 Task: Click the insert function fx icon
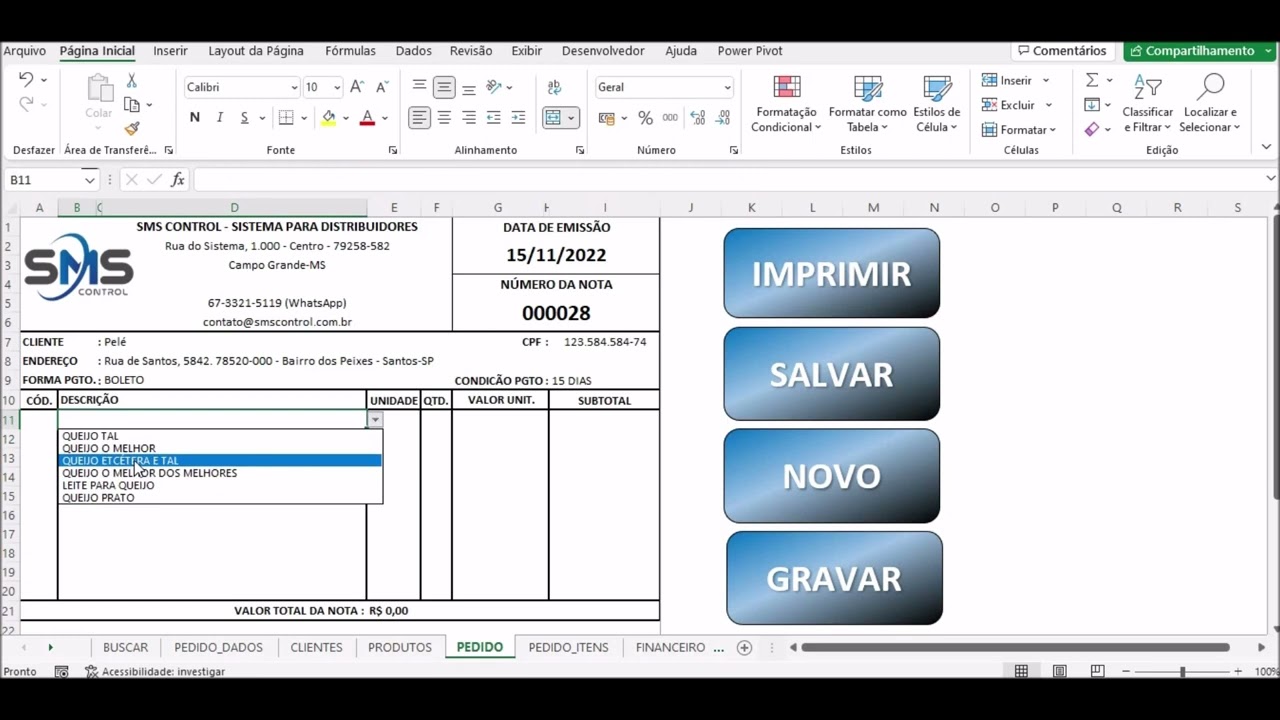coord(178,180)
